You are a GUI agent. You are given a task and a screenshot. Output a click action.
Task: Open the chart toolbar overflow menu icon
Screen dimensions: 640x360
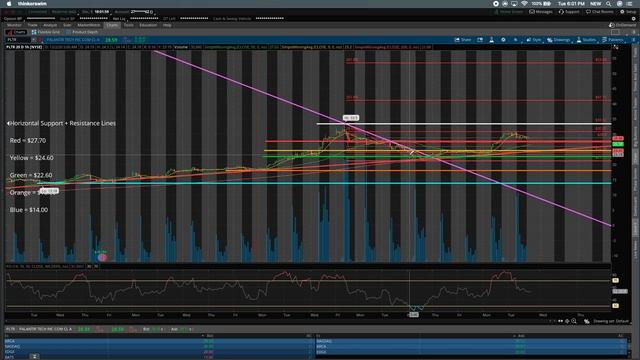tap(633, 40)
